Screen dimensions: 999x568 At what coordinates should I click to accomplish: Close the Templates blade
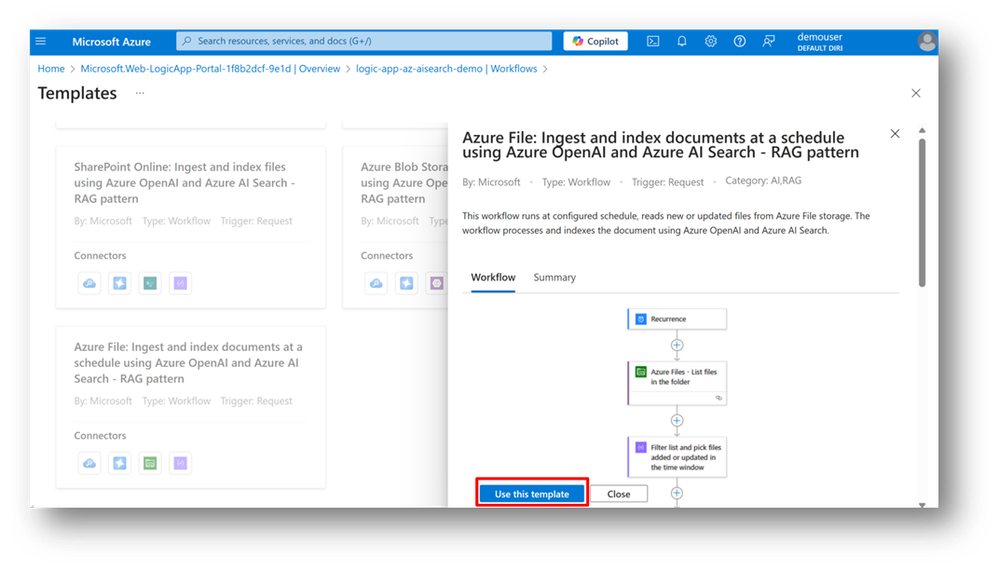[916, 93]
